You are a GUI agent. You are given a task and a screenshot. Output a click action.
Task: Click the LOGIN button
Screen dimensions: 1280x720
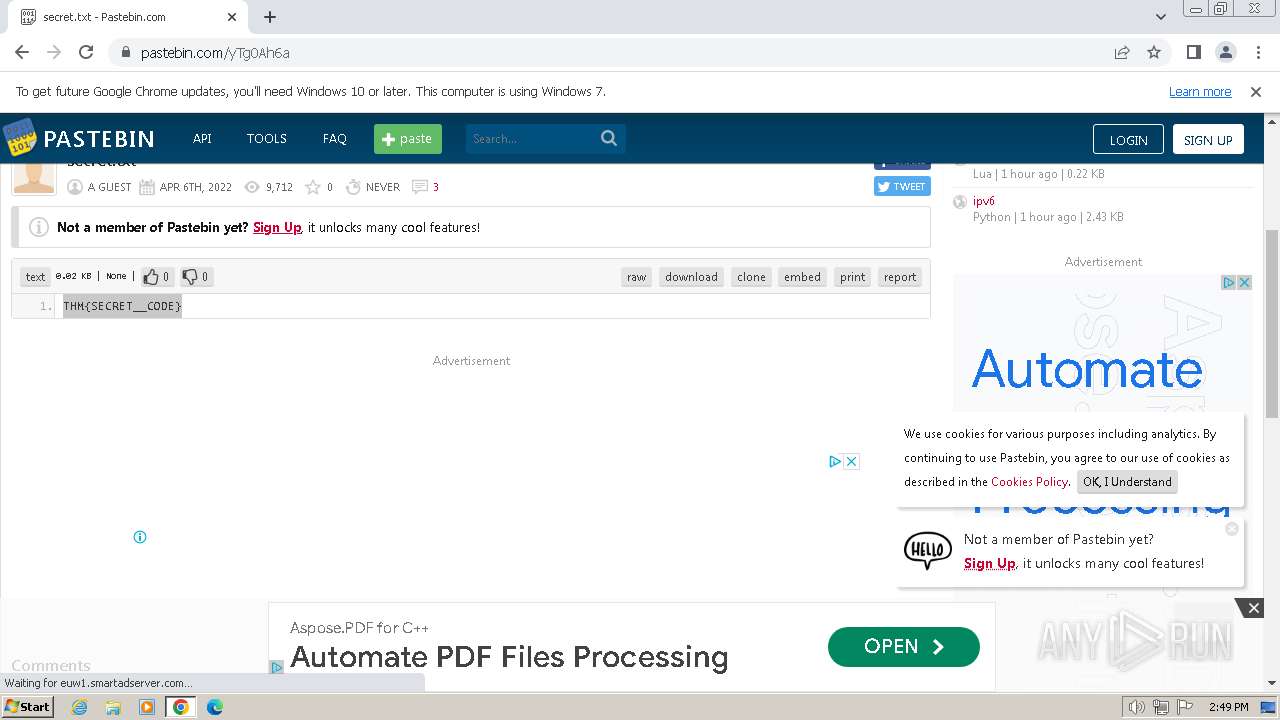tap(1128, 140)
